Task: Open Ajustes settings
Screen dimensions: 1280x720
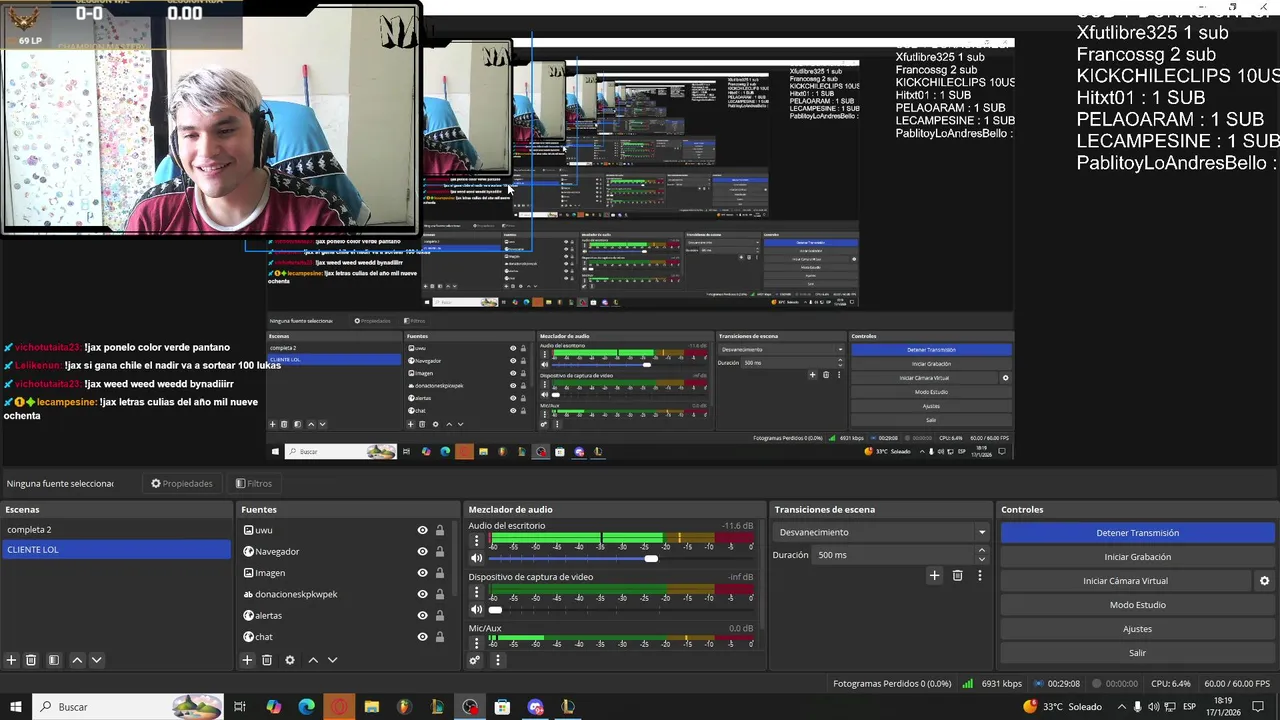Action: [1137, 629]
